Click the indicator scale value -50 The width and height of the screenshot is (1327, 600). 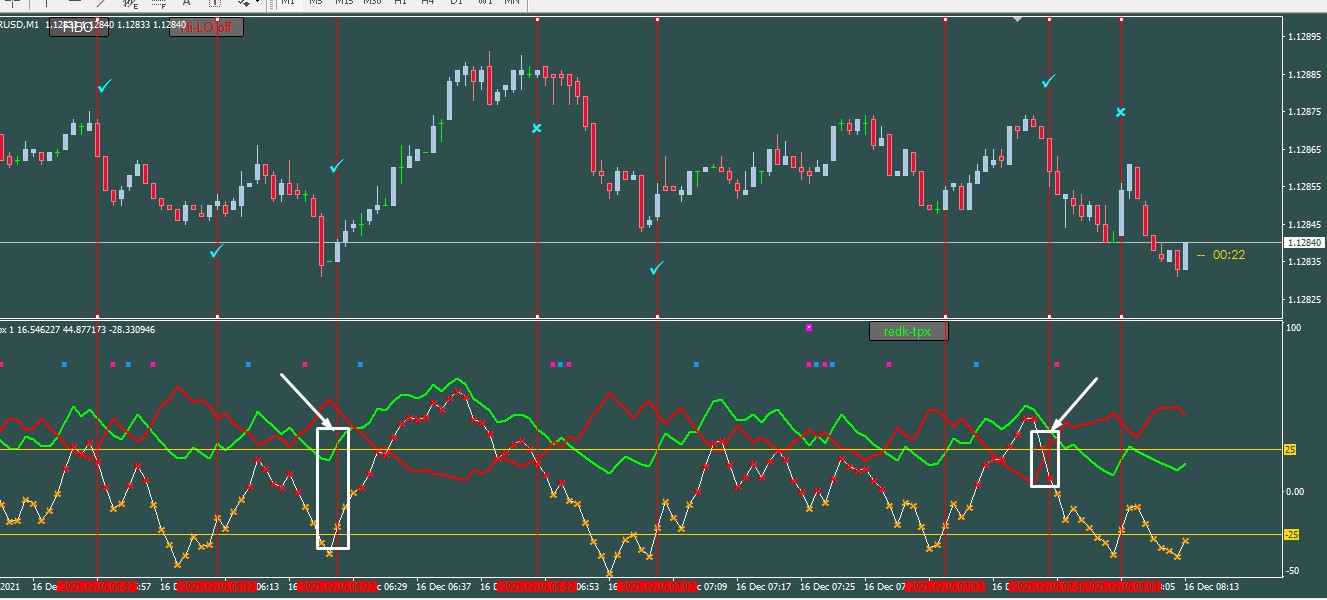click(1292, 570)
